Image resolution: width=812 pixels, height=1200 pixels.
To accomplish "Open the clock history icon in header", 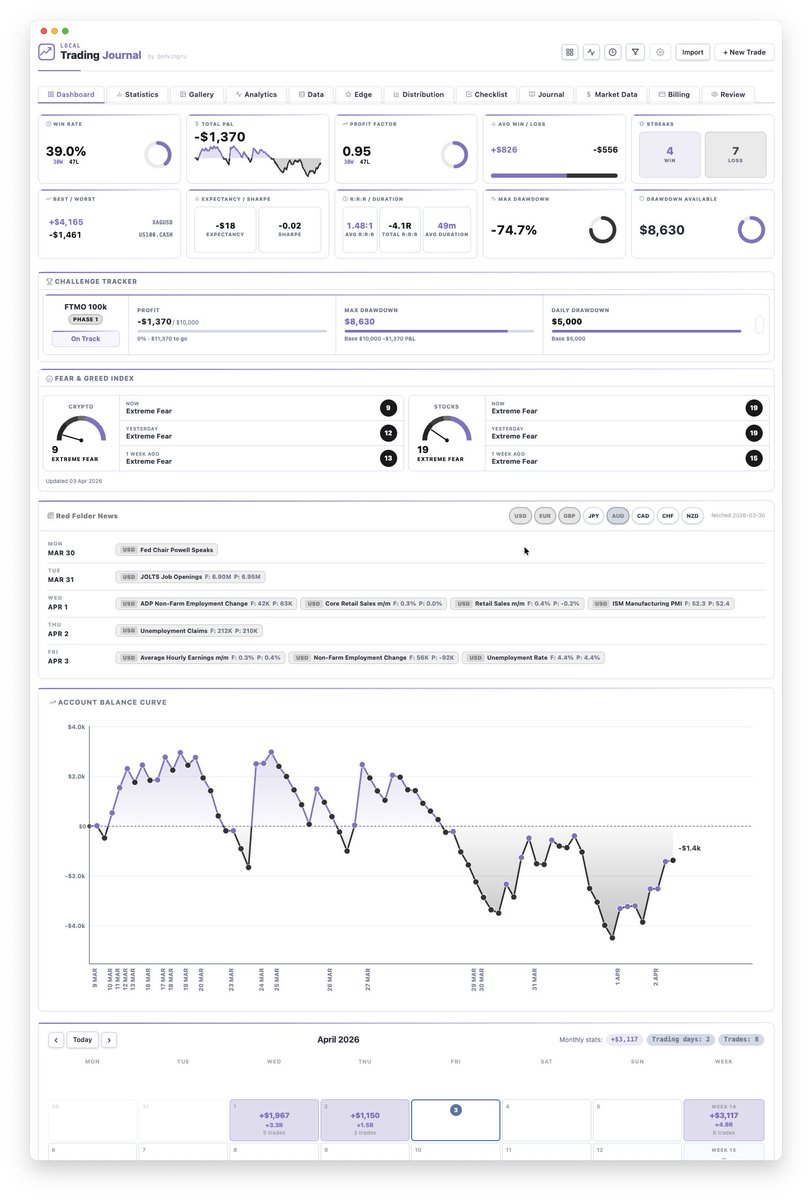I will pyautogui.click(x=613, y=52).
